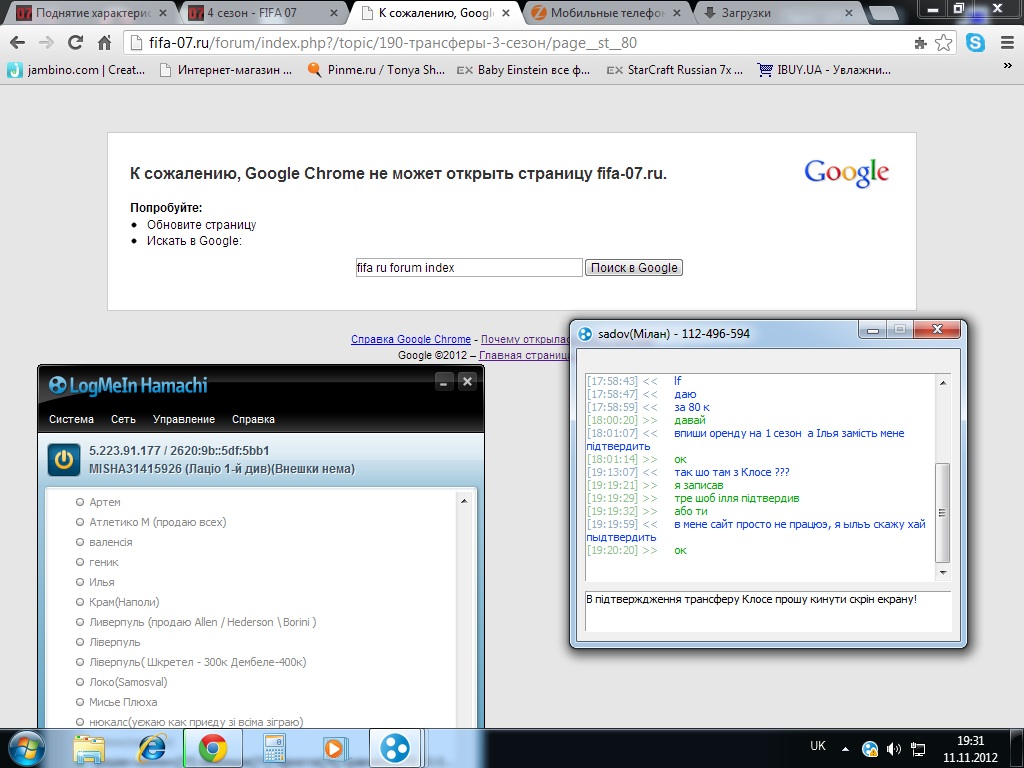Screen dimensions: 1024x768
Task: Go back using Chrome's back arrow
Action: (x=18, y=43)
